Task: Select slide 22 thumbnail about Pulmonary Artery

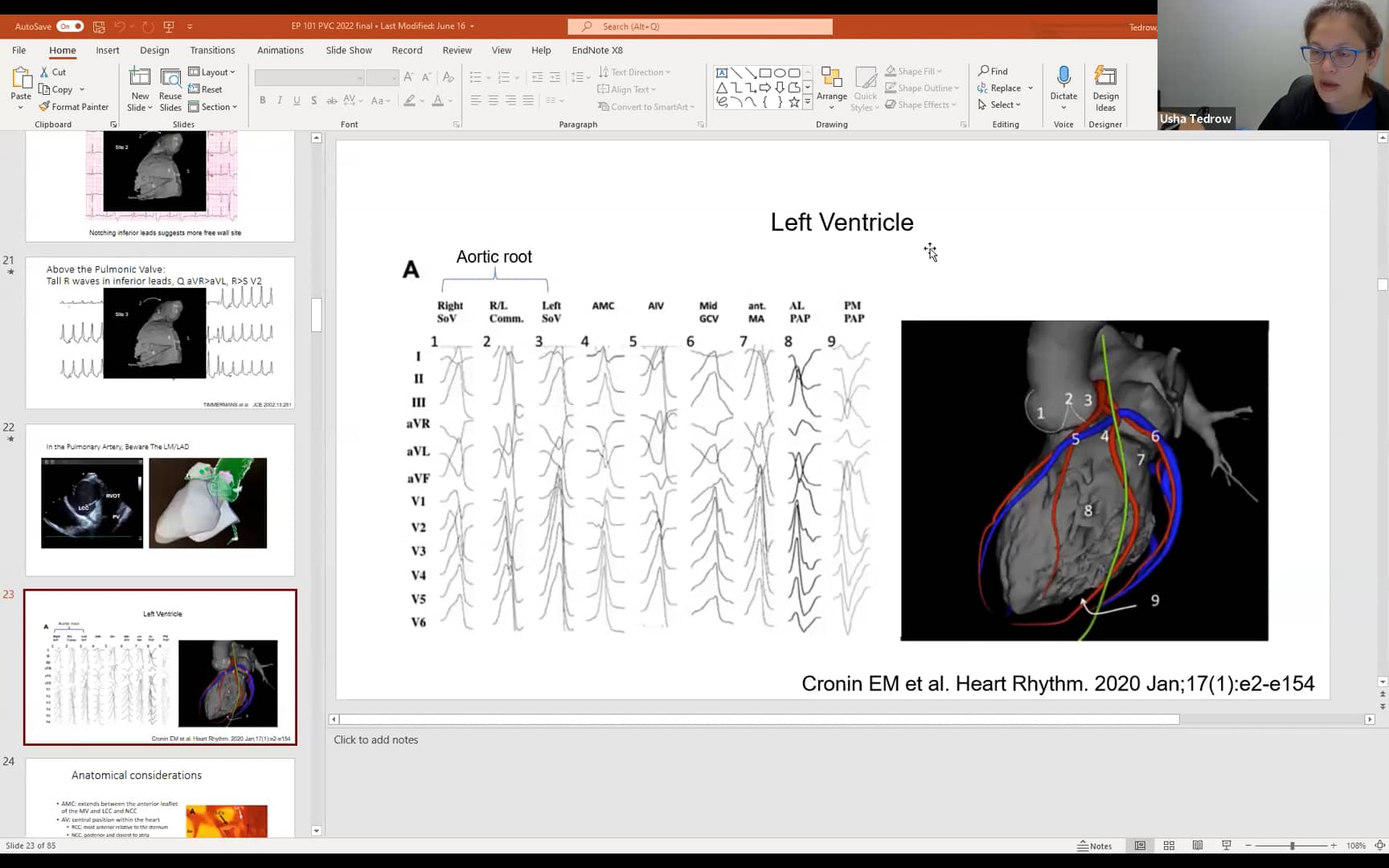Action: (160, 499)
